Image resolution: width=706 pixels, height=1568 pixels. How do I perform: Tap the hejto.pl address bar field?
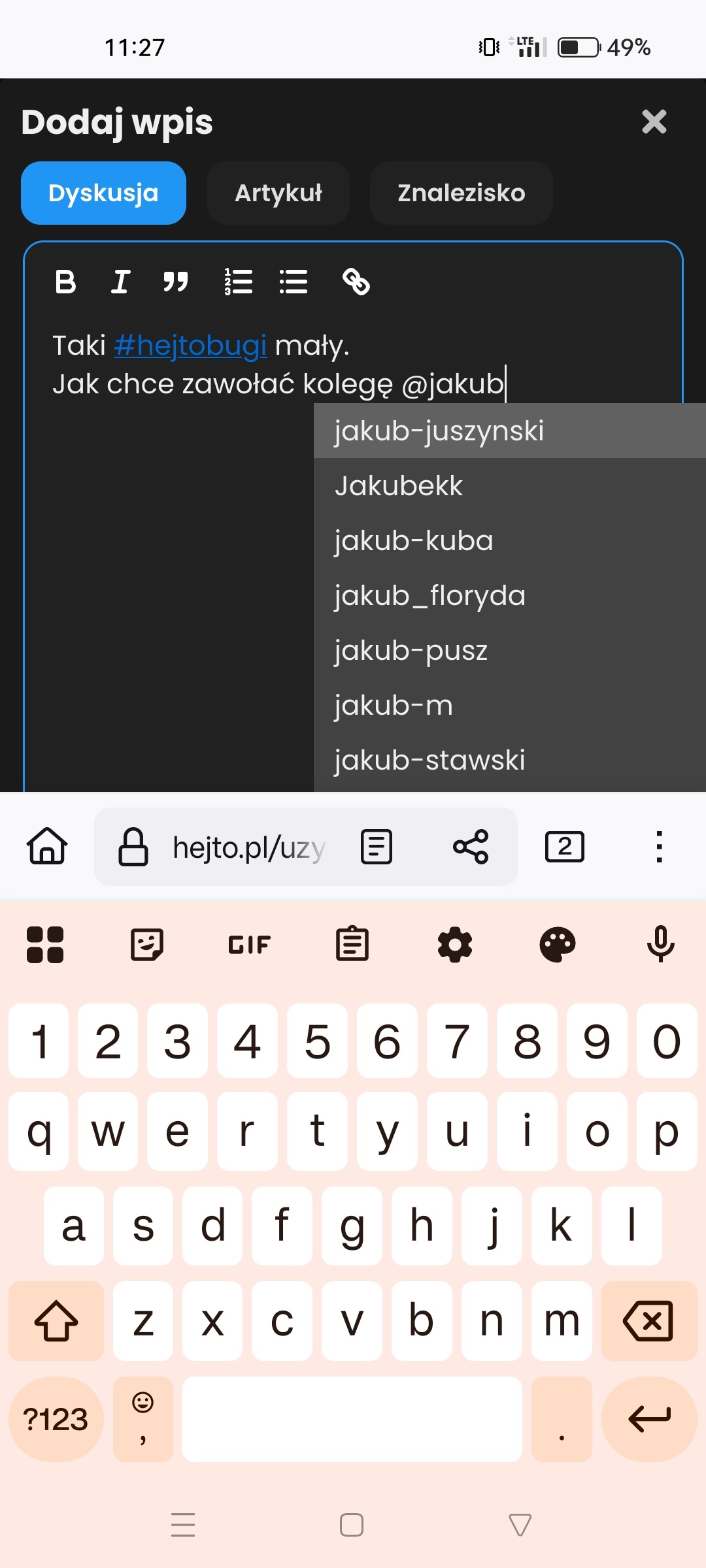(x=248, y=847)
